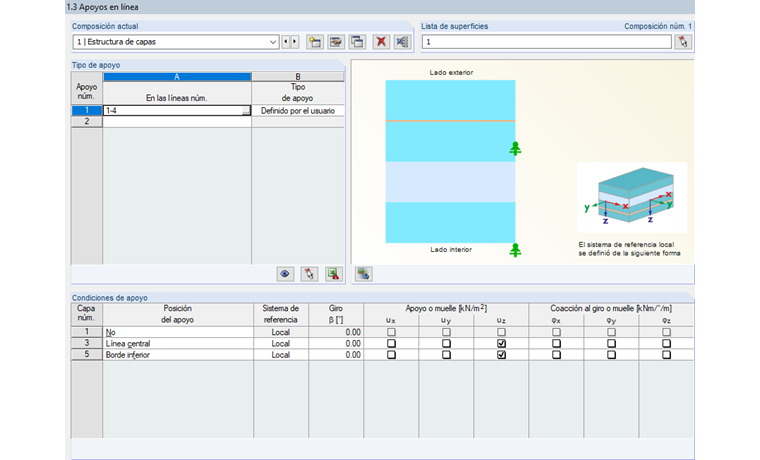Edit the Giro β value for layer 5

click(x=336, y=355)
